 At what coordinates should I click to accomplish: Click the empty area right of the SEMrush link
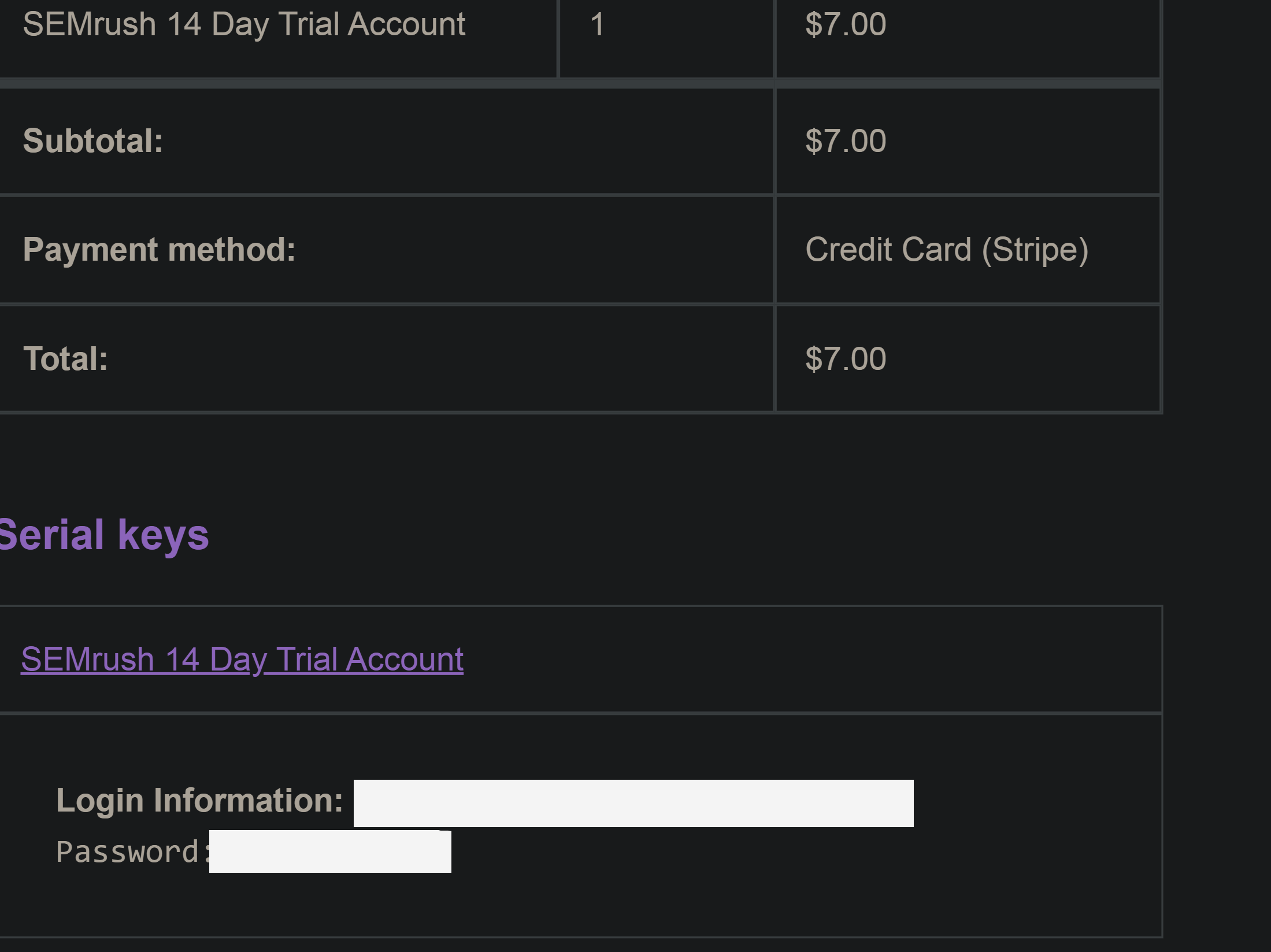(809, 659)
